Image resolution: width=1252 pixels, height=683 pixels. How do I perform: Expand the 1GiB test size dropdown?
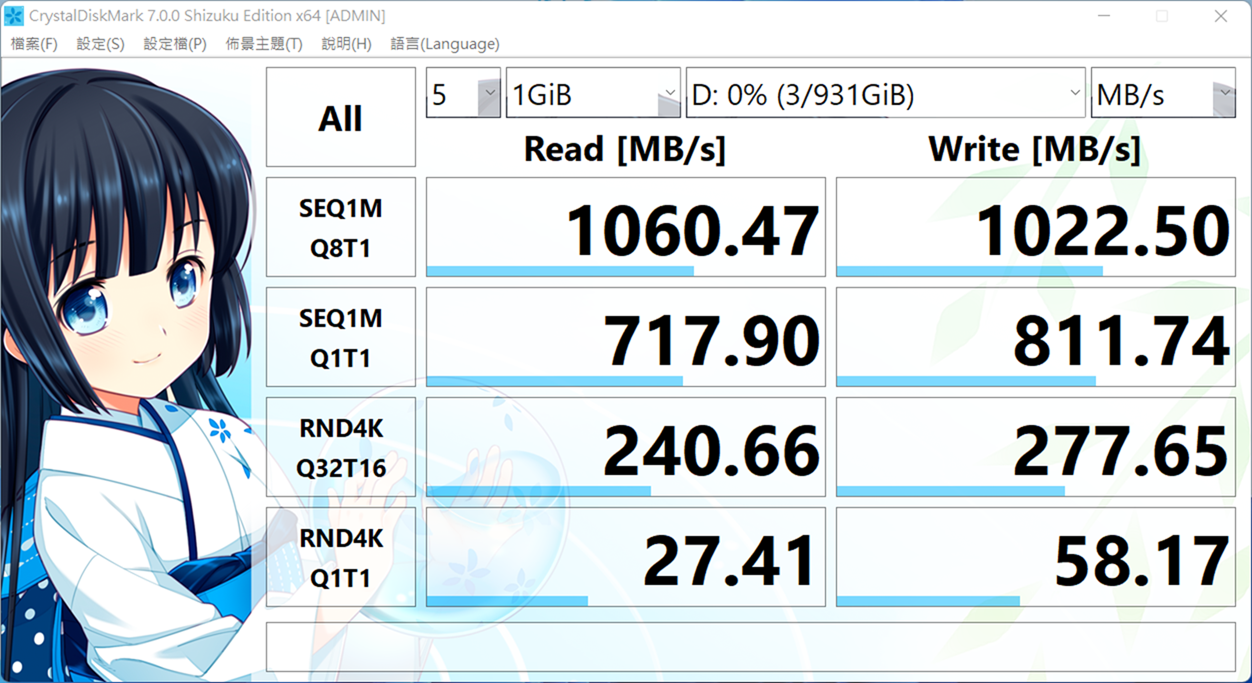pyautogui.click(x=593, y=94)
